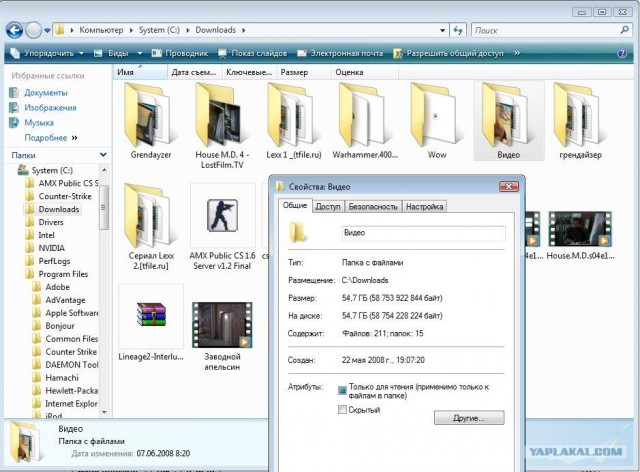Select NVIDIA folder in the tree

point(51,248)
